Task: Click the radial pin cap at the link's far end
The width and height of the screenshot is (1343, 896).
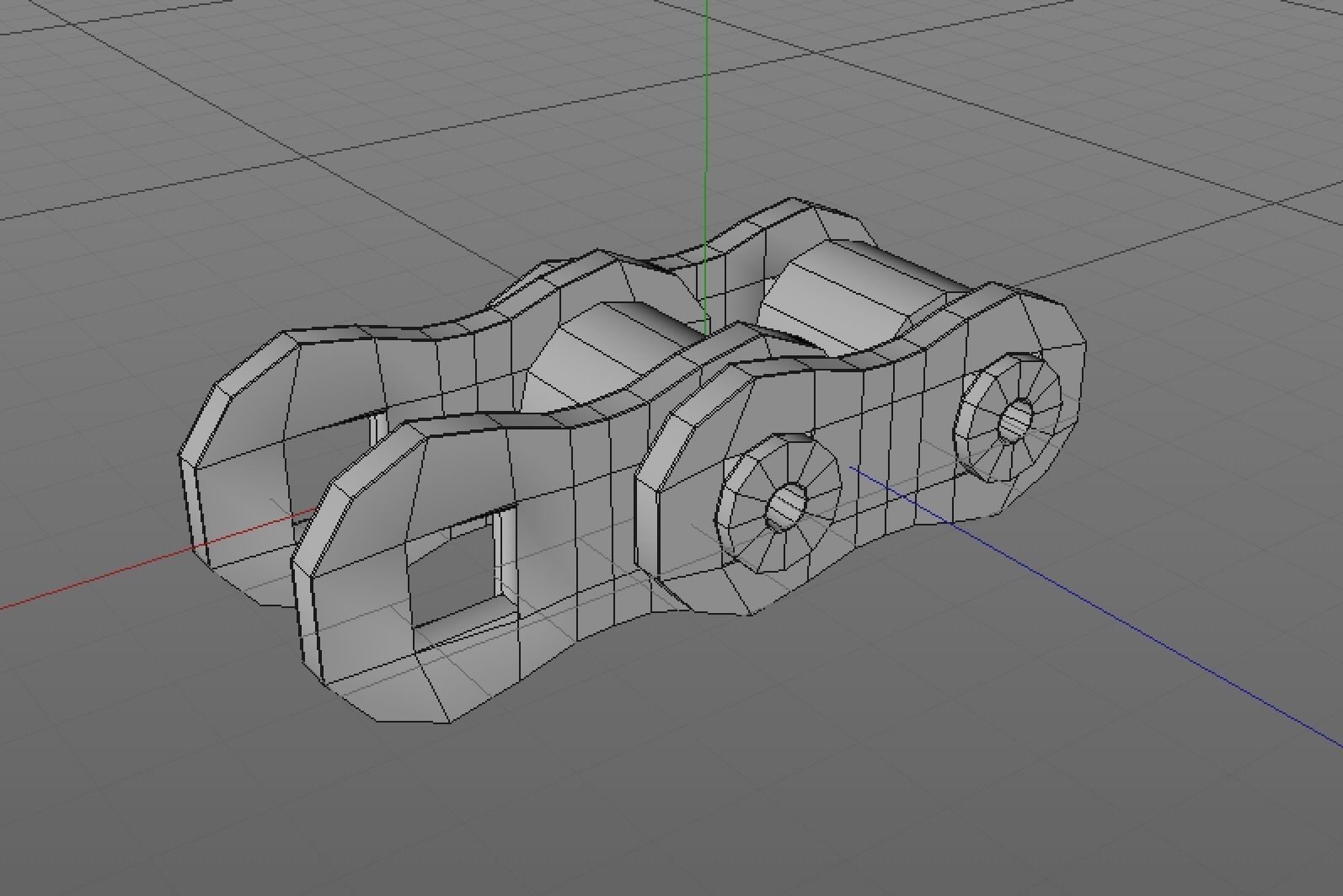Action: [1009, 417]
